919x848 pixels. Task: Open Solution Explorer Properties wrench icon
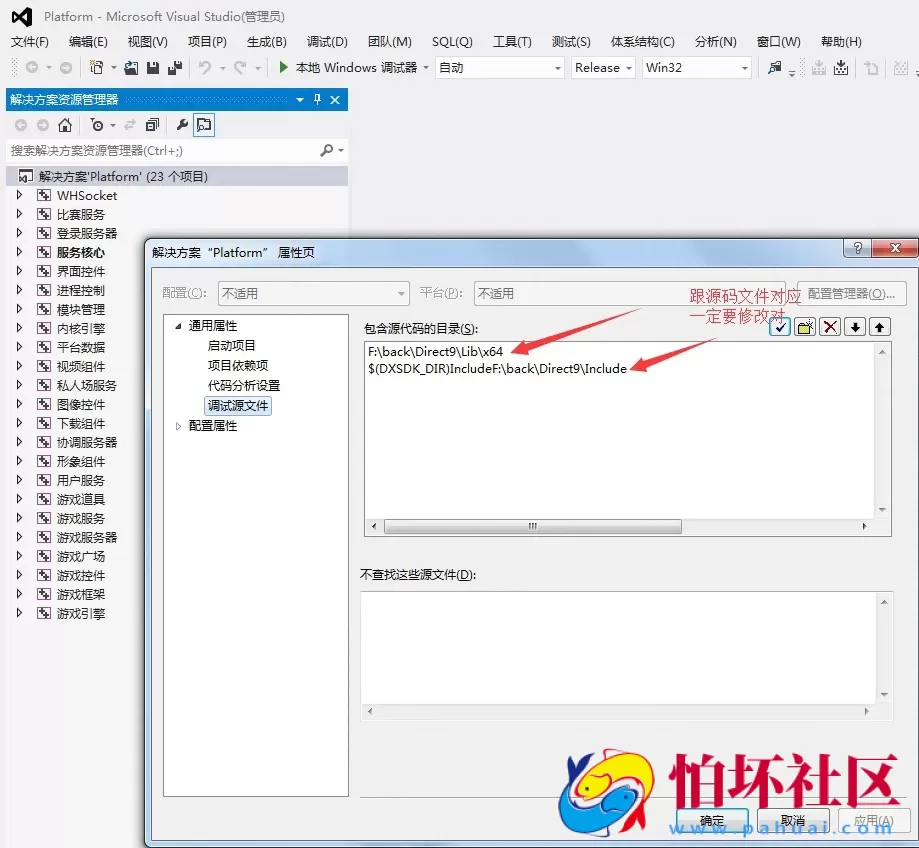[183, 126]
